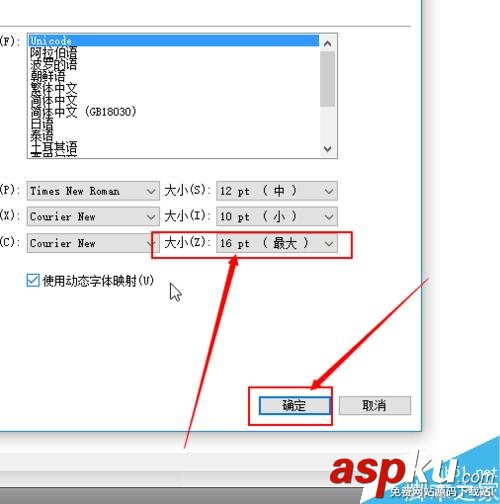500x504 pixels.
Task: Open the 16 pt (最大) size dropdown
Action: 277,243
